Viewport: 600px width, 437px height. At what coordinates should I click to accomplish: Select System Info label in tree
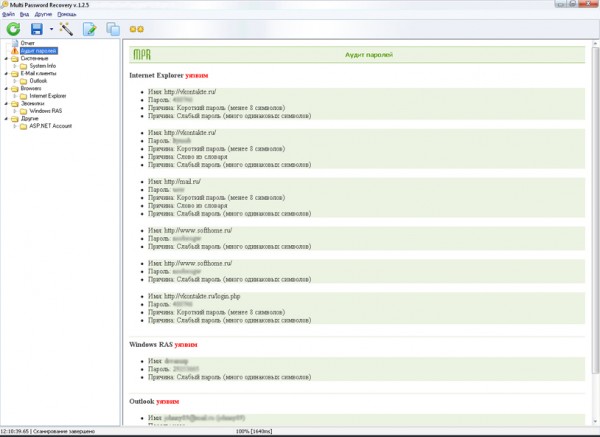coord(42,66)
